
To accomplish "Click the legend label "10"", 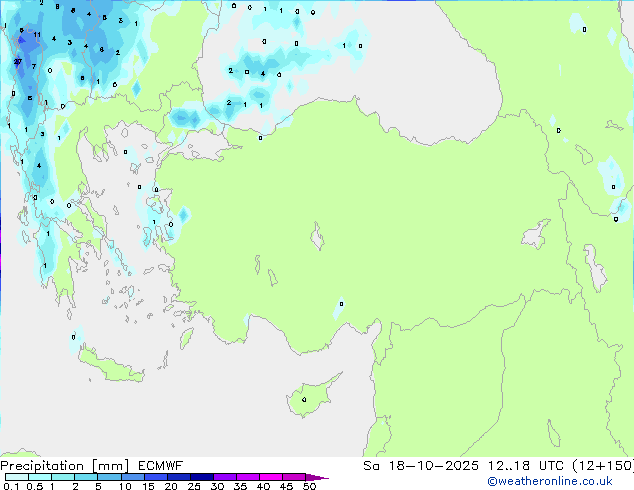I will tap(125, 486).
